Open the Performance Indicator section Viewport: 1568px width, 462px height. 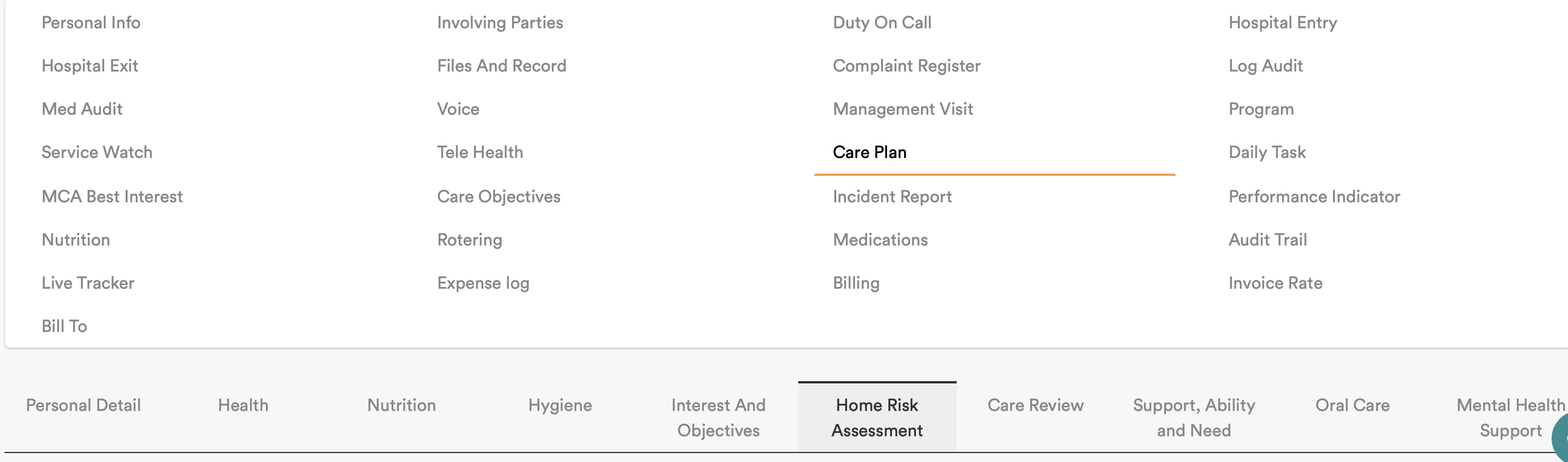1314,196
